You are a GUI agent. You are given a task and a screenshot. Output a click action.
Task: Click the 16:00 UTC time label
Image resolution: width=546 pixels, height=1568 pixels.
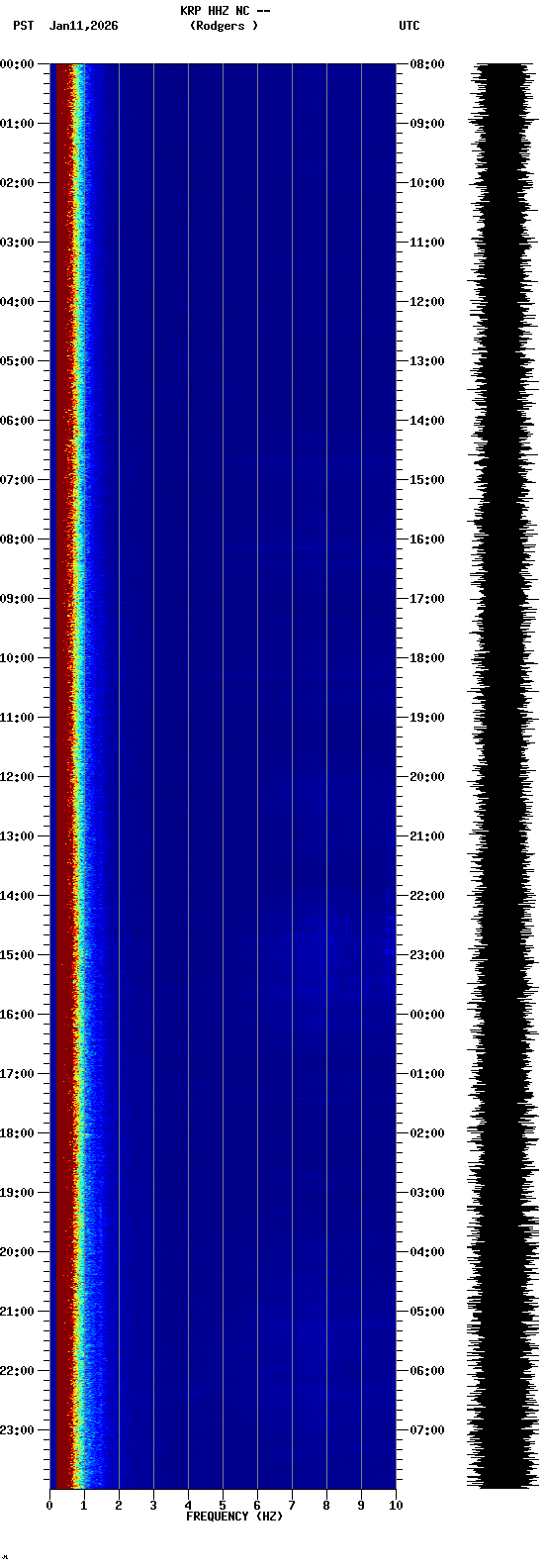point(427,539)
